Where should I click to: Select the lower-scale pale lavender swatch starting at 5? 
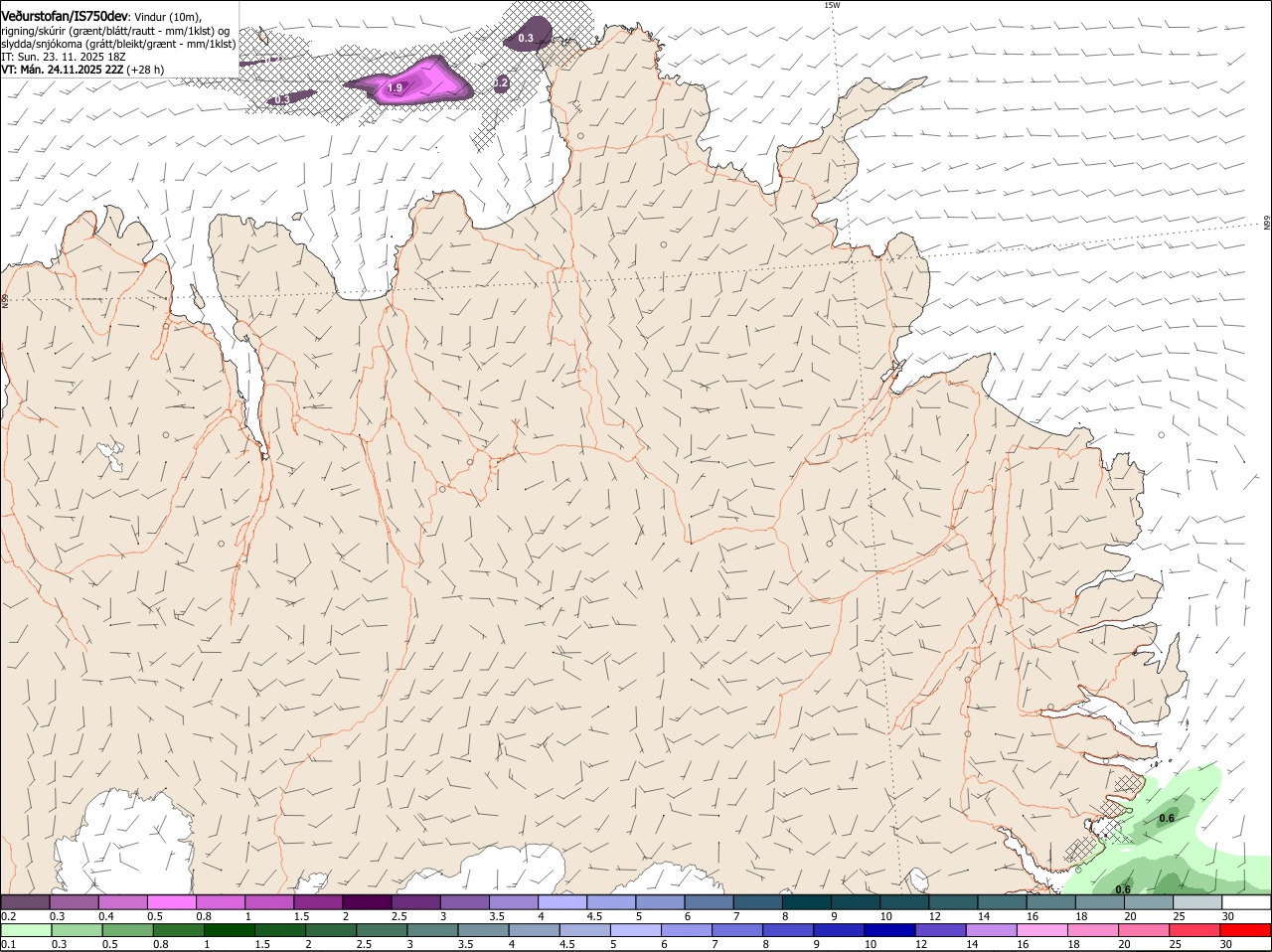pyautogui.click(x=636, y=930)
